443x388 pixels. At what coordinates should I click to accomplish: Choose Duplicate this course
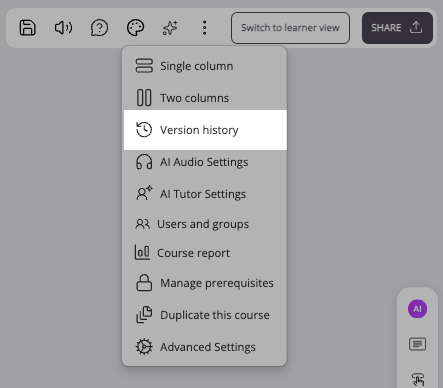205,315
